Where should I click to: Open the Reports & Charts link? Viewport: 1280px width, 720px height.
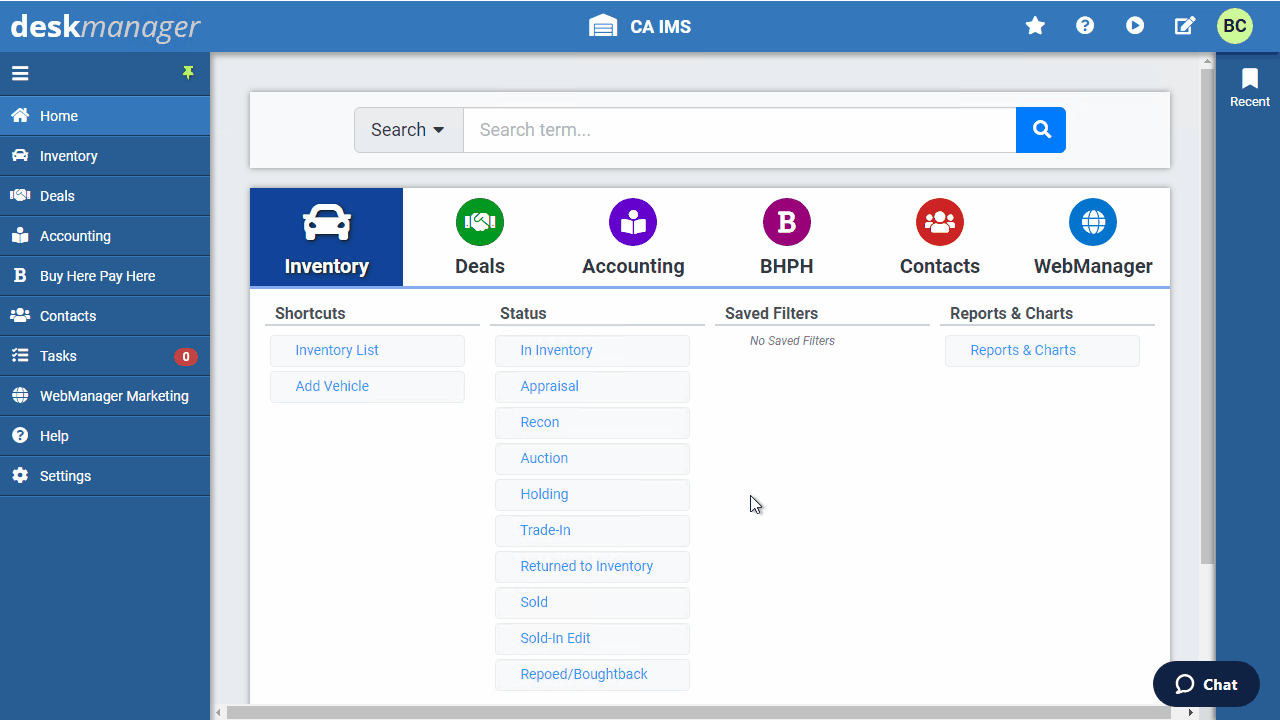click(x=1022, y=350)
